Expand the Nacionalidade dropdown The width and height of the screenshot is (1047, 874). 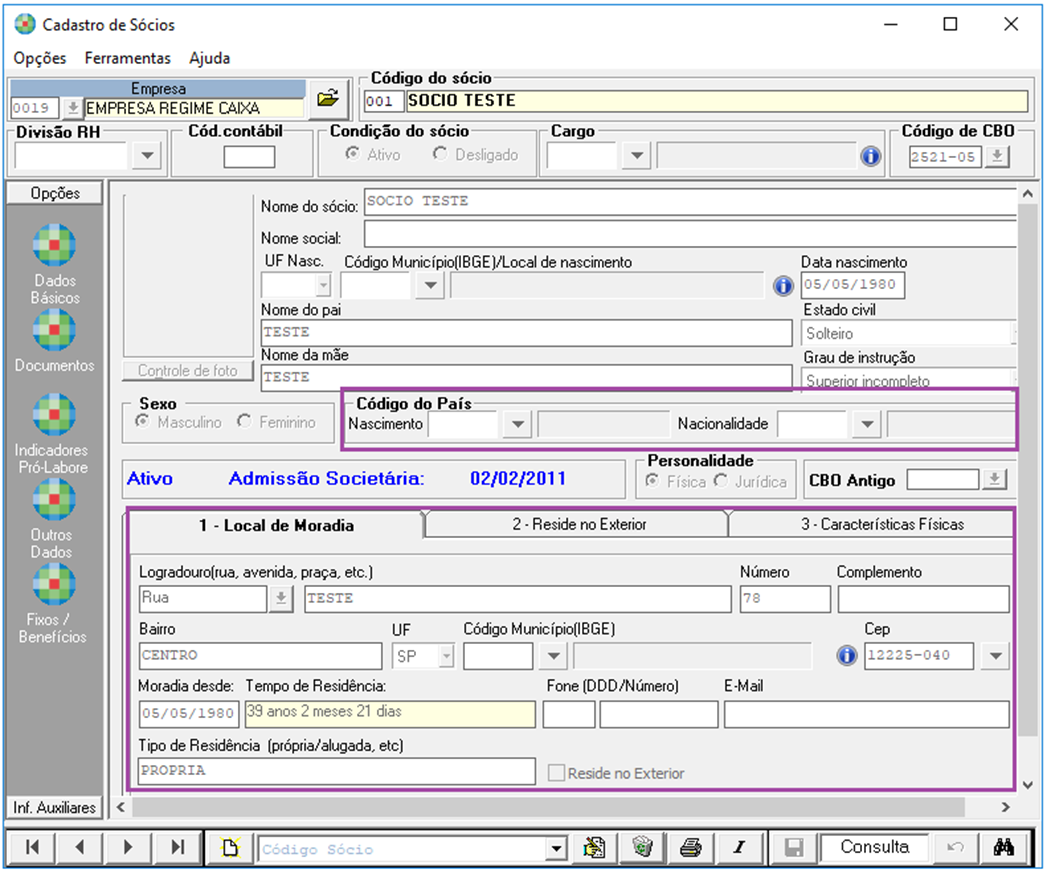pyautogui.click(x=867, y=425)
